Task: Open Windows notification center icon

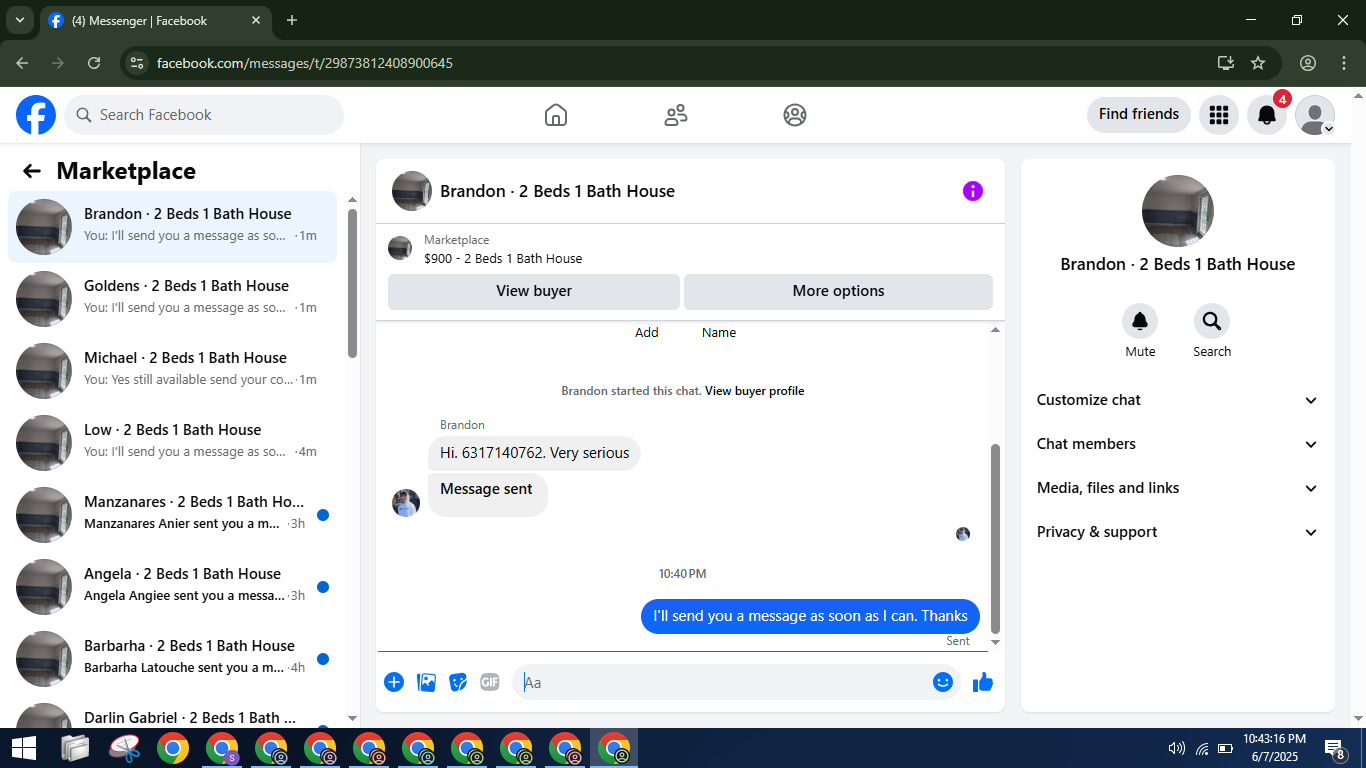Action: [1334, 748]
